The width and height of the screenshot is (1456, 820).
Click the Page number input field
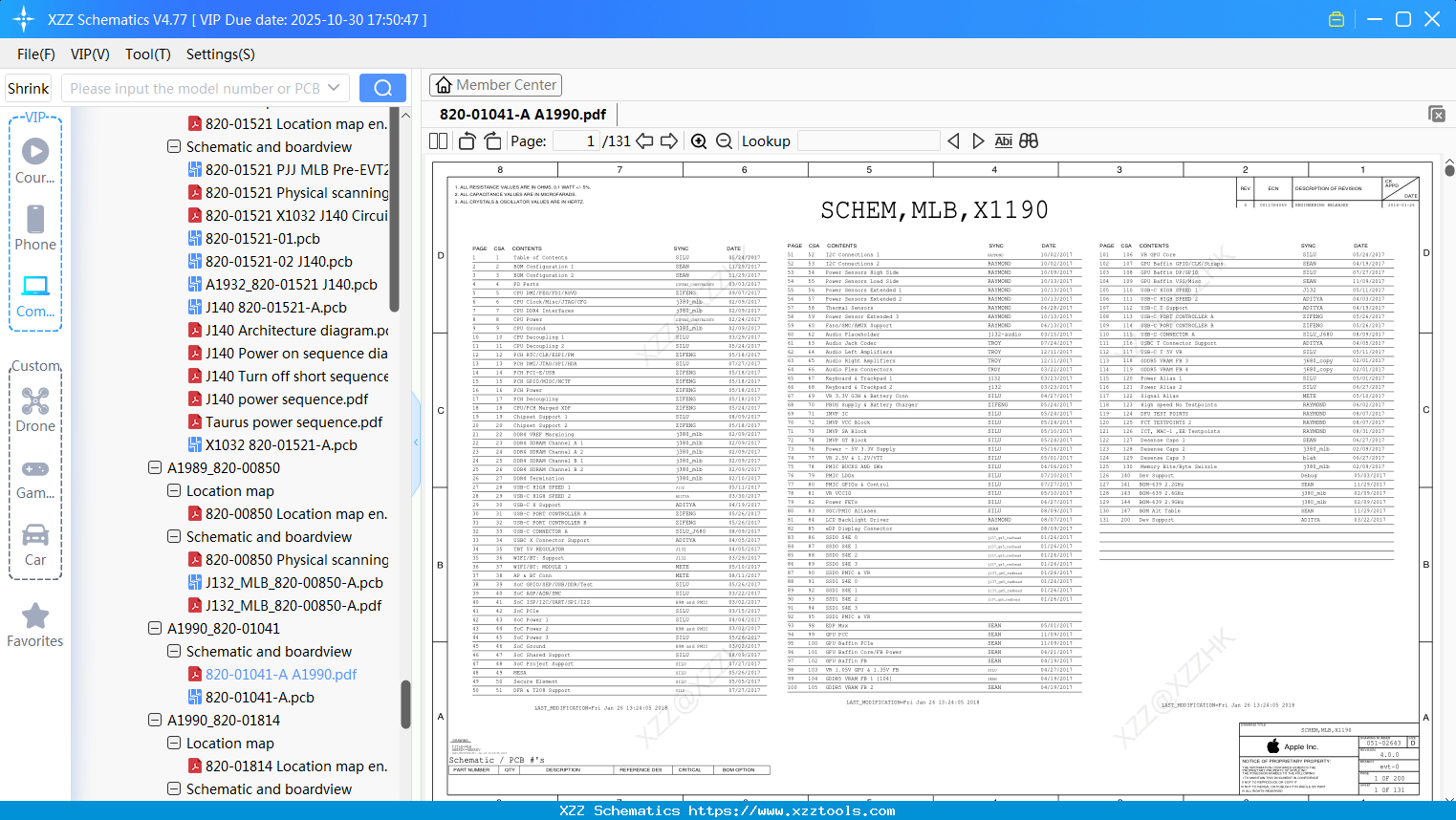576,140
